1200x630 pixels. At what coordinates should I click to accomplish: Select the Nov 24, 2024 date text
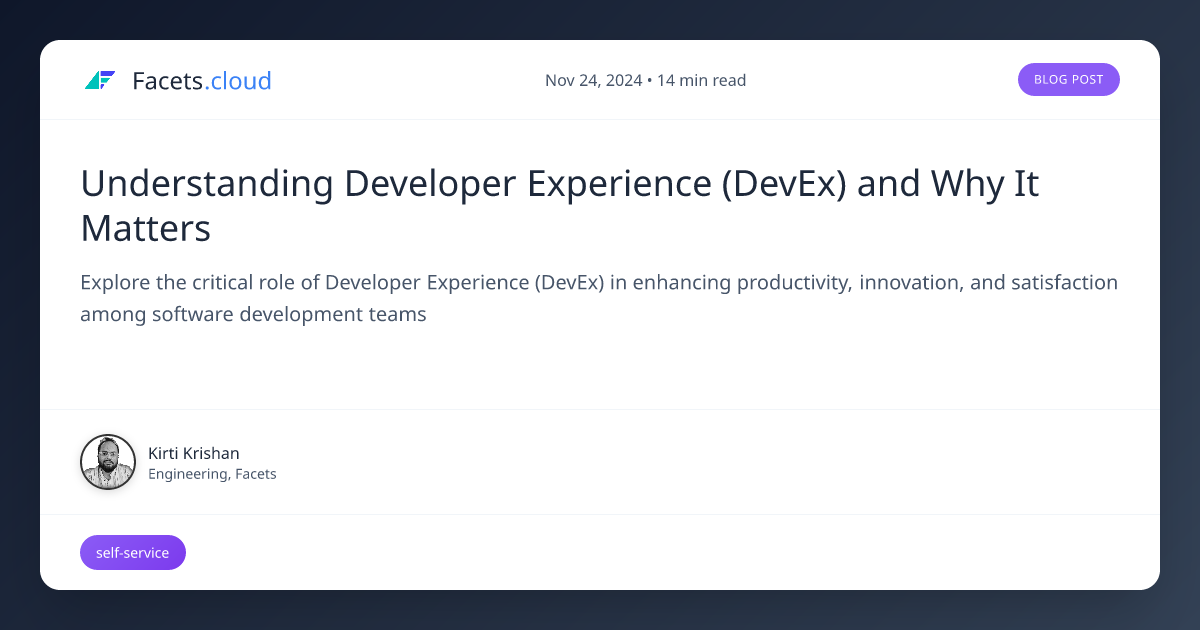[593, 80]
